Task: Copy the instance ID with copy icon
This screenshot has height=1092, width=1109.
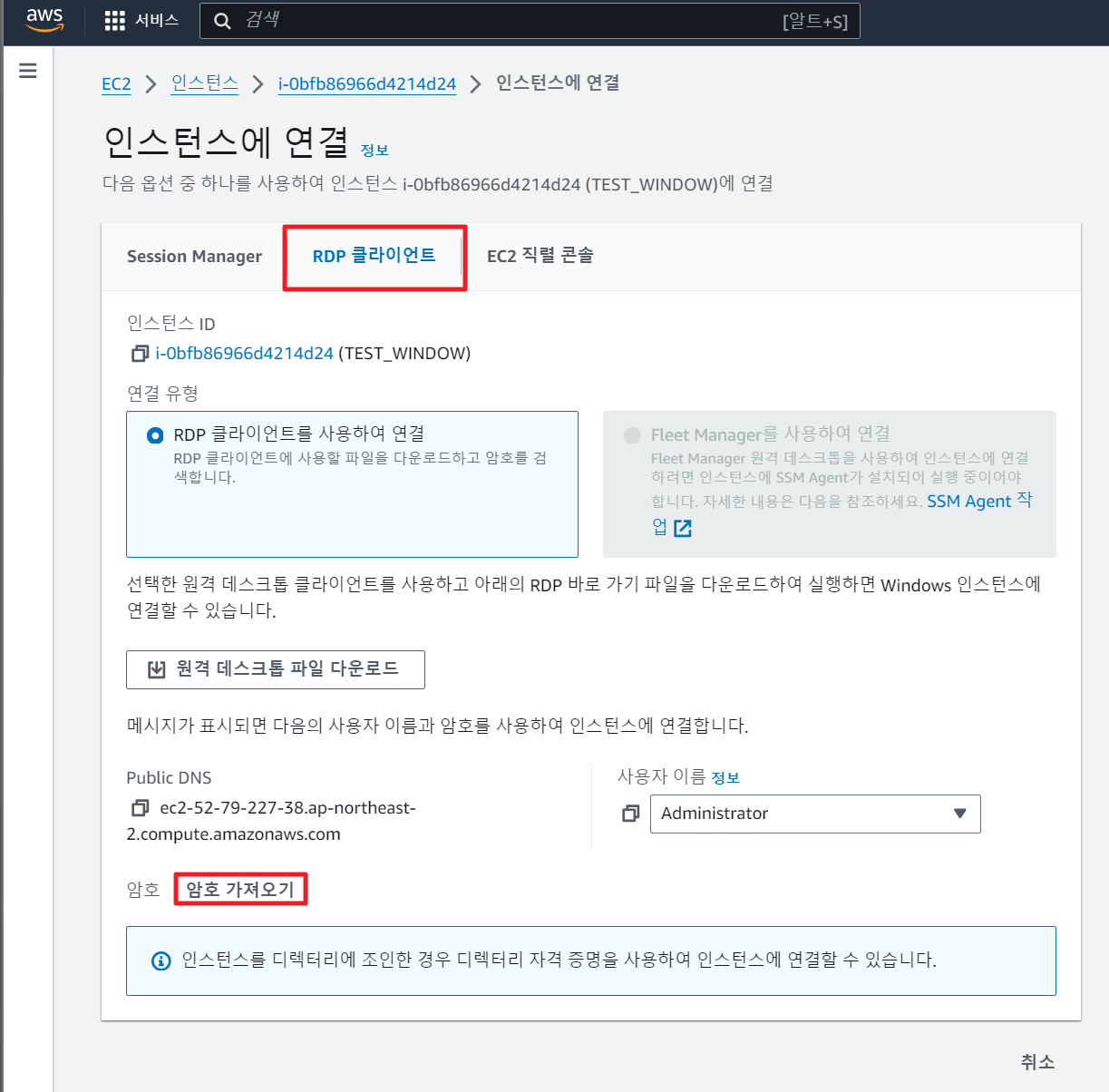Action: (139, 353)
